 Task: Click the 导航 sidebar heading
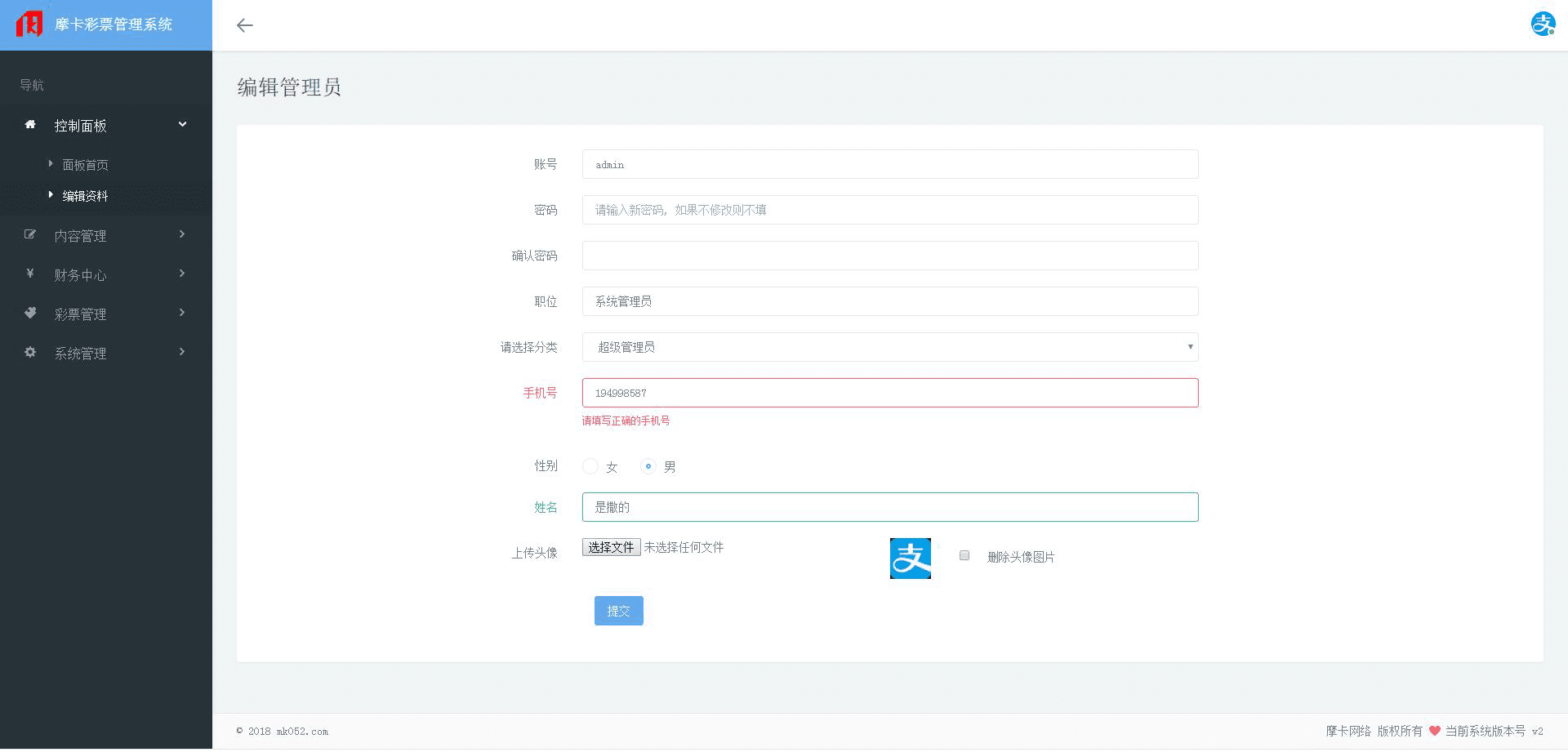point(32,85)
